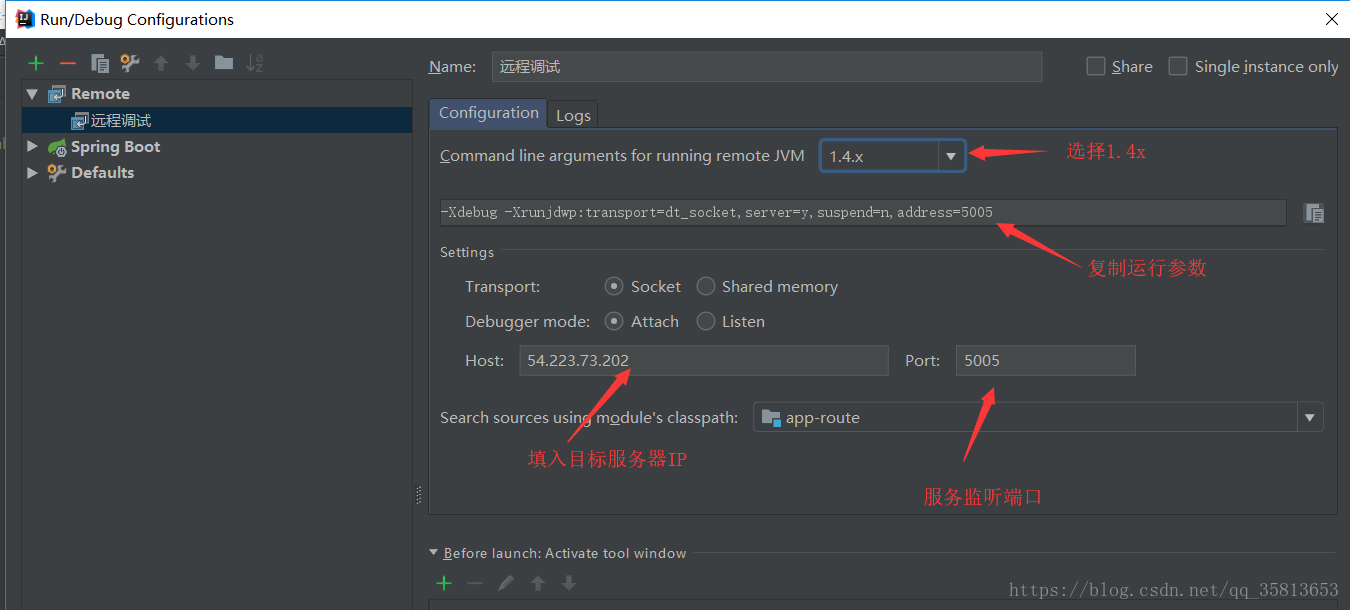Image resolution: width=1350 pixels, height=610 pixels.
Task: Click the -Xdebug command line arguments field
Action: (x=862, y=213)
